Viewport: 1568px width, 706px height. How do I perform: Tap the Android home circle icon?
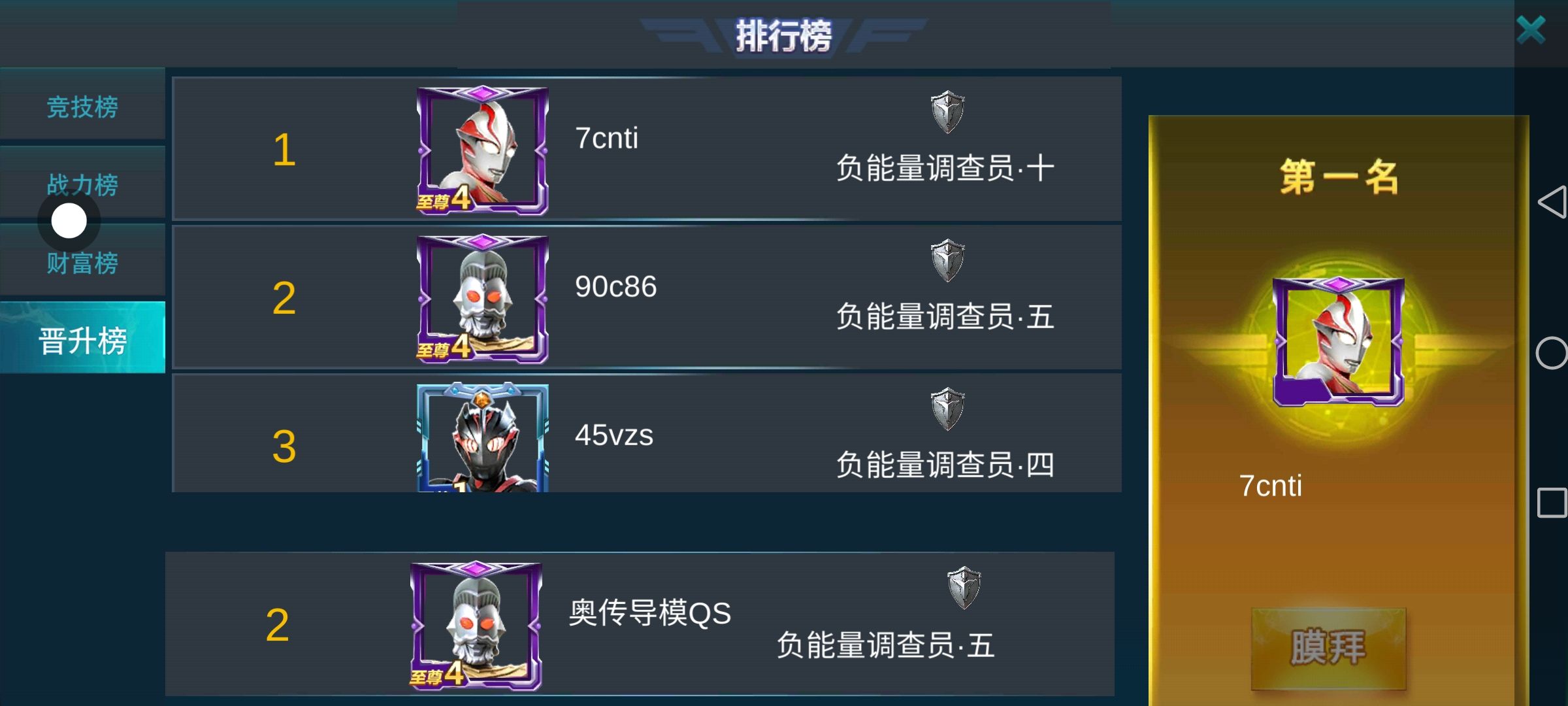[1552, 354]
